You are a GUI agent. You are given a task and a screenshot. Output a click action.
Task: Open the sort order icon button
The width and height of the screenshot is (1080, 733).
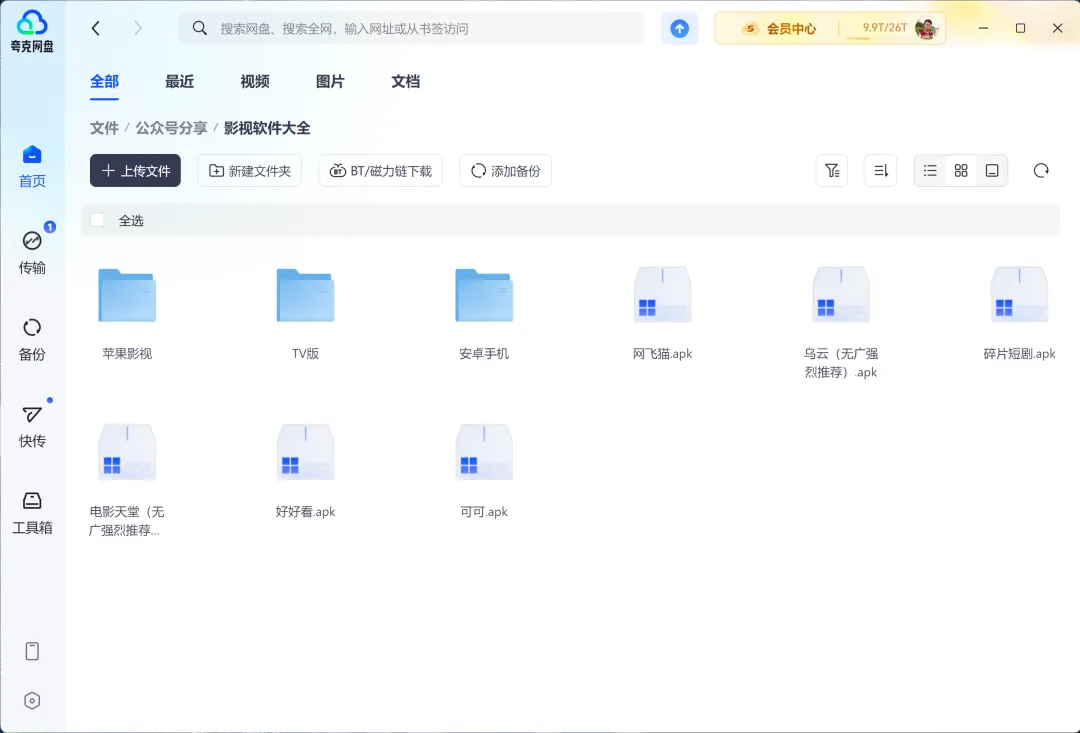[881, 171]
